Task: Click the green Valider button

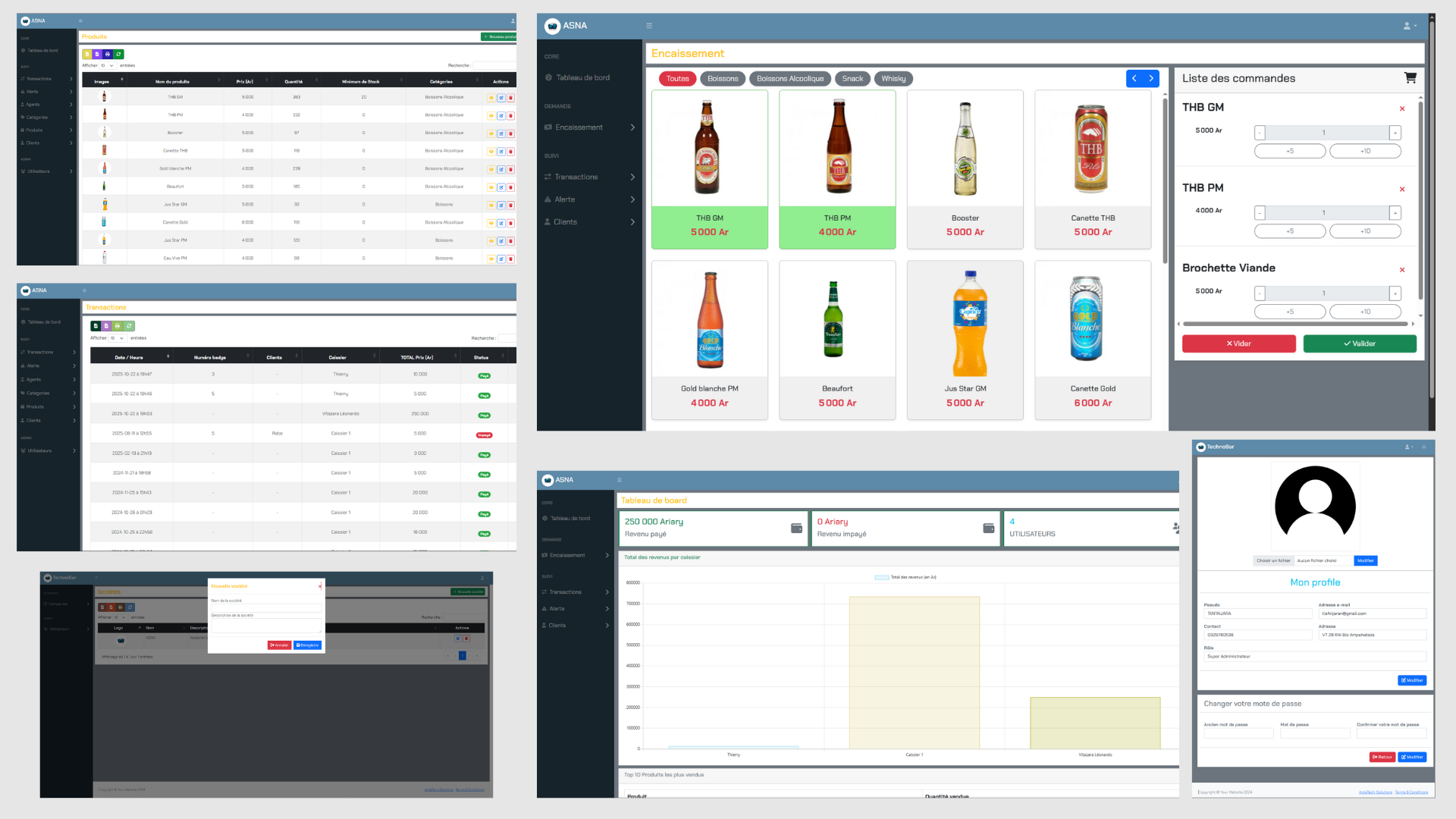Action: 1359,344
